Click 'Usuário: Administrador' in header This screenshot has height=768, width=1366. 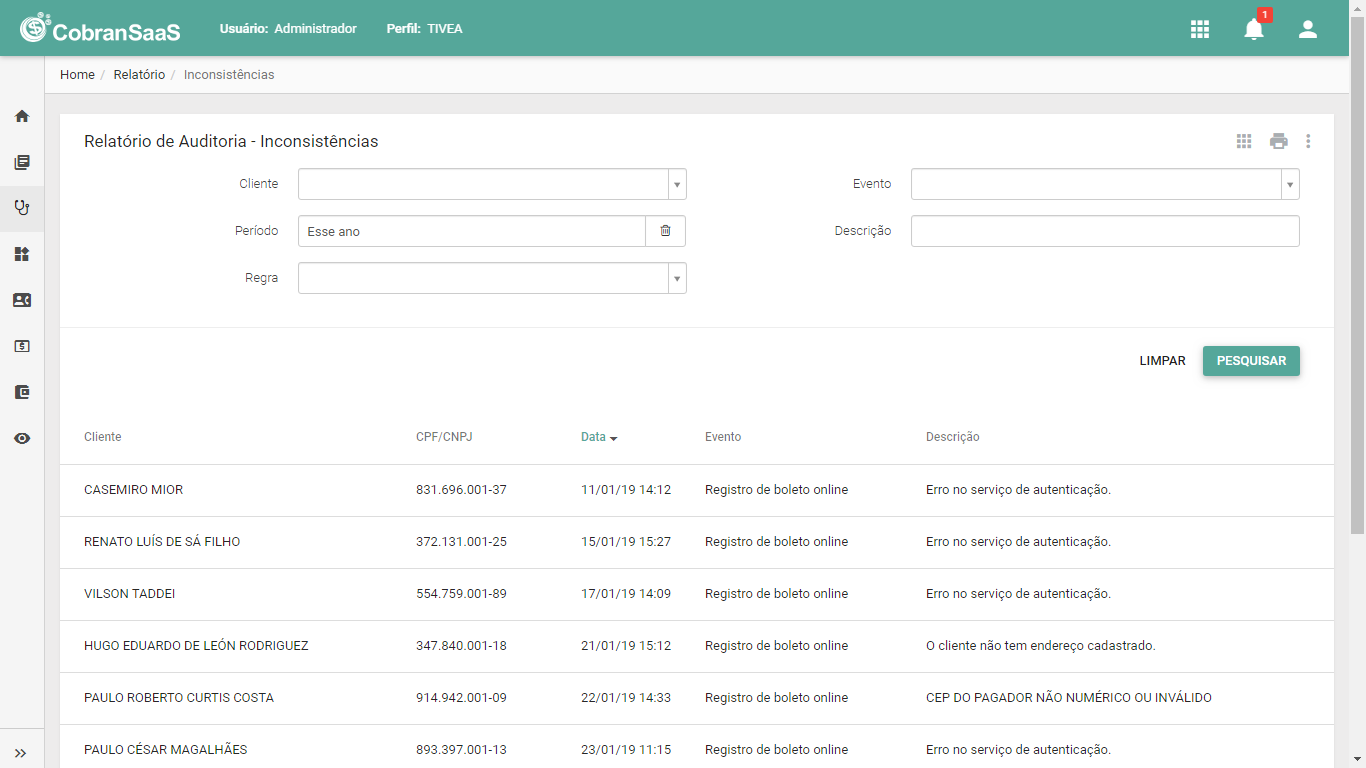click(288, 29)
